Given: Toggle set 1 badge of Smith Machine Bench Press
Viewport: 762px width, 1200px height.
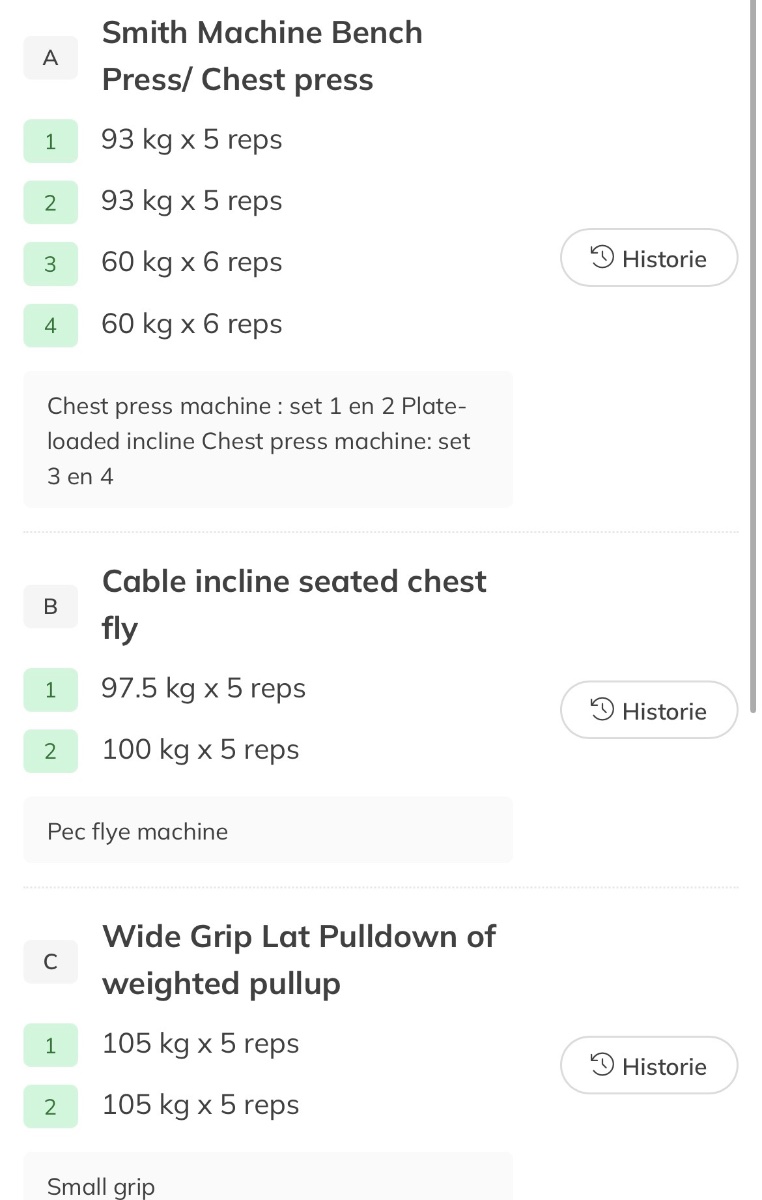Looking at the screenshot, I should [x=50, y=141].
